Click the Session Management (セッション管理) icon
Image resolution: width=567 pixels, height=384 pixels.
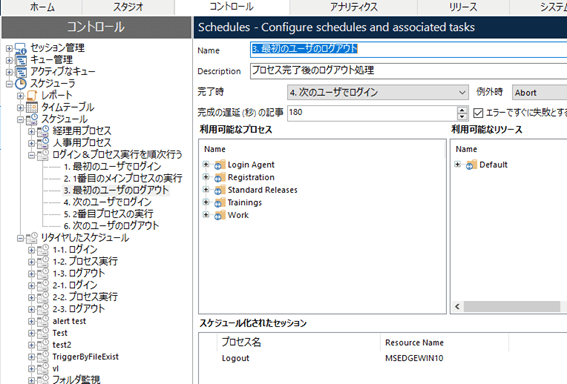21,48
